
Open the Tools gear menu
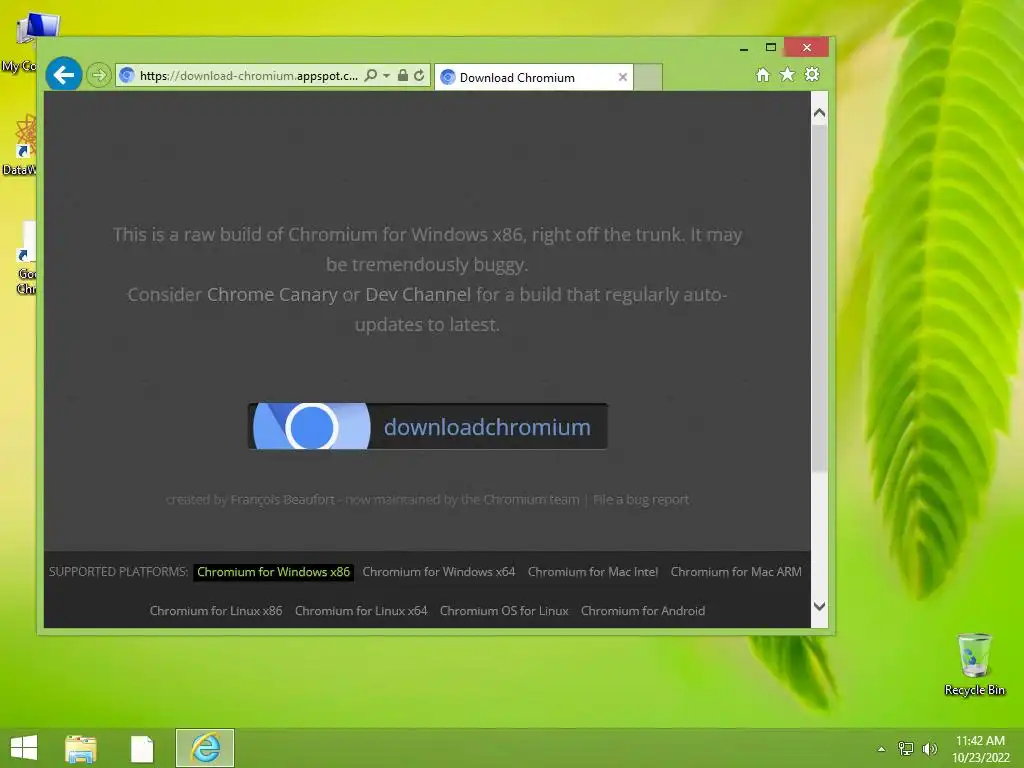click(812, 74)
